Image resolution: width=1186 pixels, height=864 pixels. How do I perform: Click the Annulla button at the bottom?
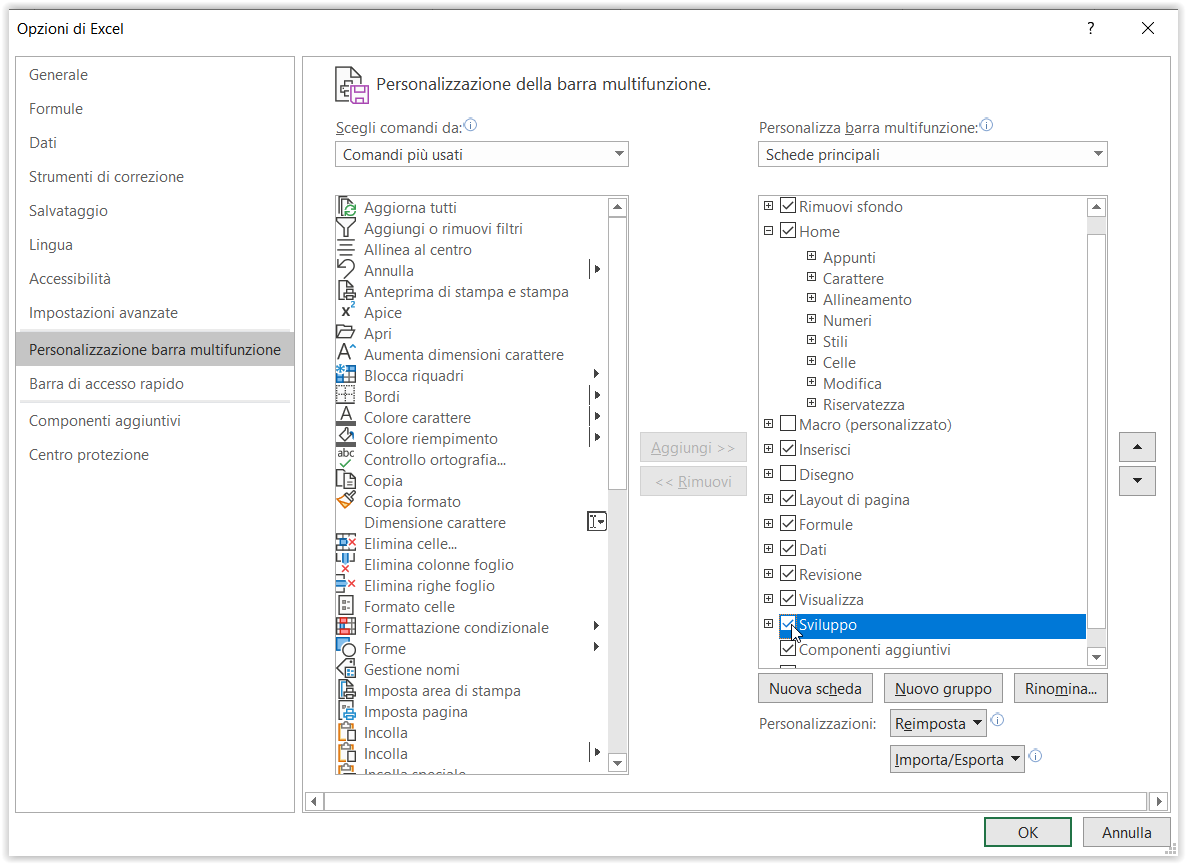point(1126,832)
